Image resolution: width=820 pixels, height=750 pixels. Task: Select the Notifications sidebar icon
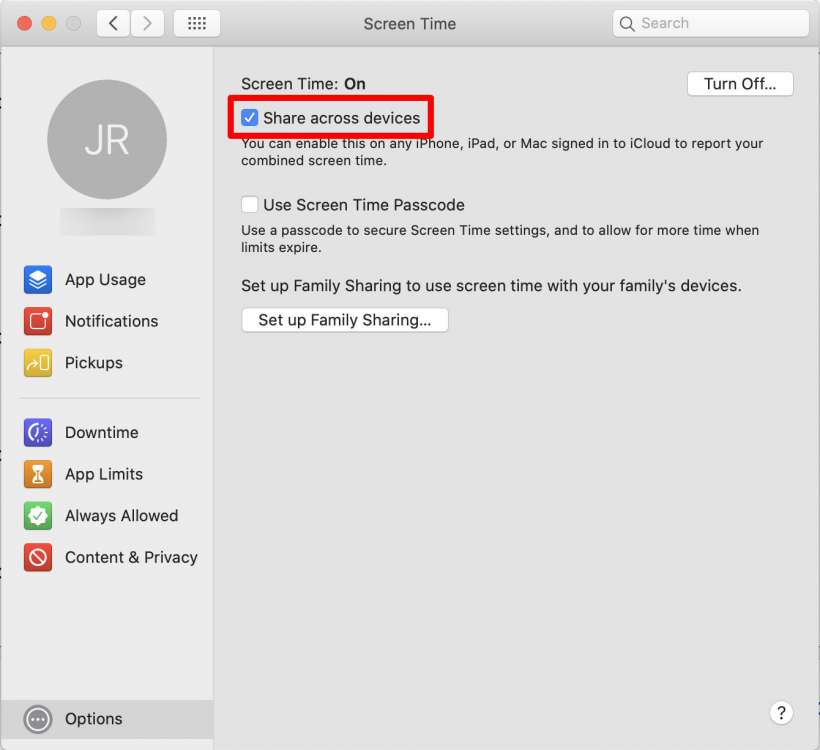click(38, 321)
